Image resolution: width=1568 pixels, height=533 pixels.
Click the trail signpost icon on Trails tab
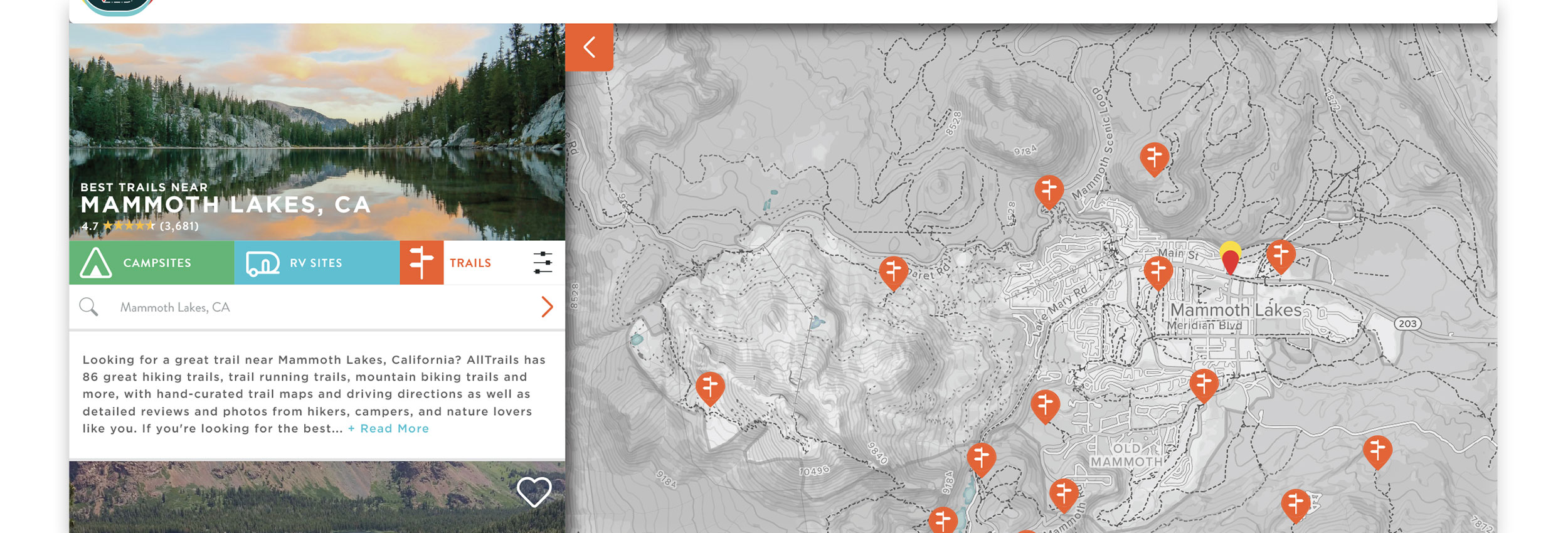421,263
